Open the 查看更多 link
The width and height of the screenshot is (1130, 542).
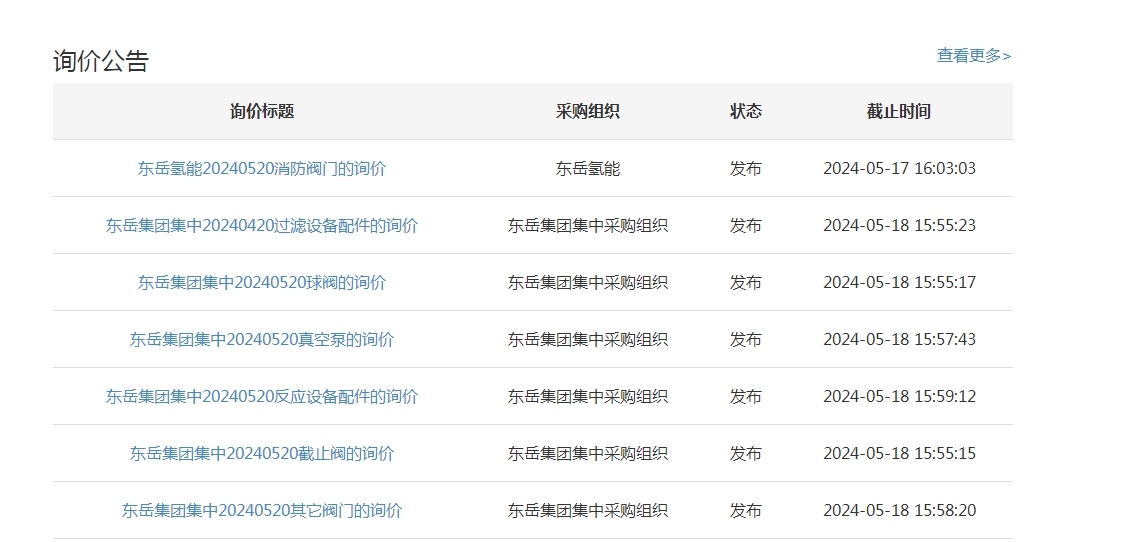973,56
